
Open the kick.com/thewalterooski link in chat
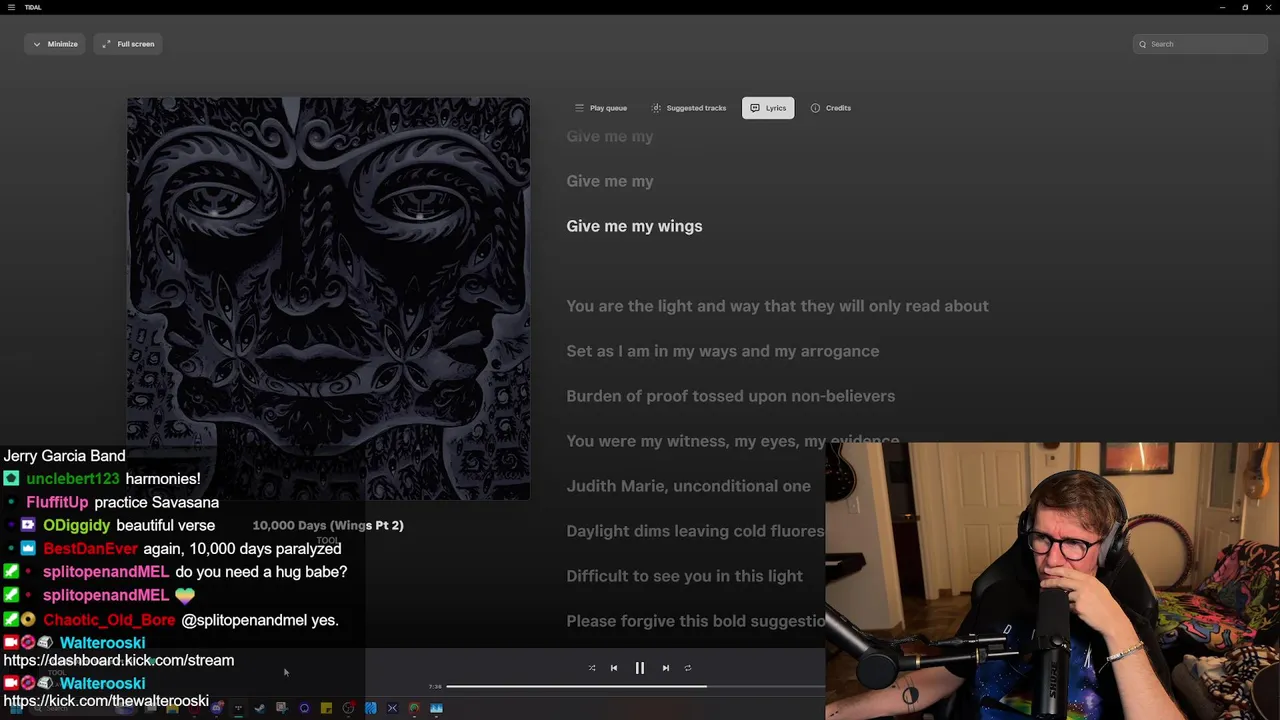106,701
